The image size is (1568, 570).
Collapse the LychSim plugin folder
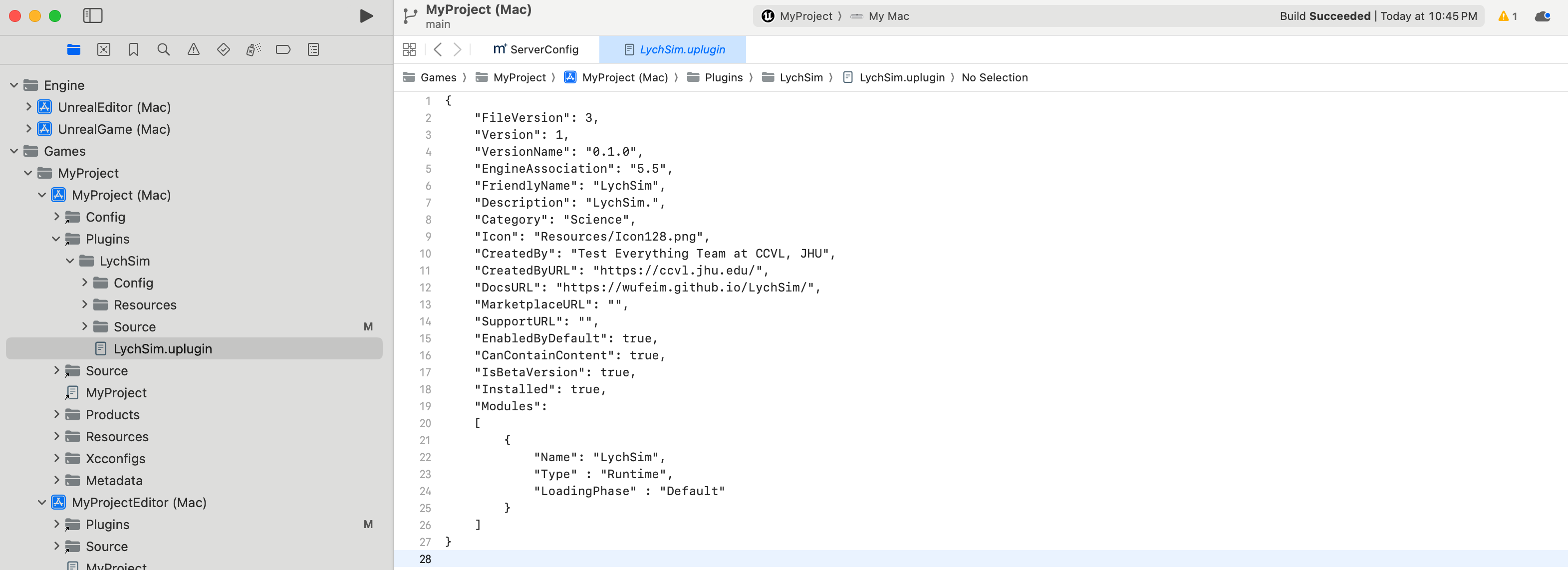[x=70, y=261]
